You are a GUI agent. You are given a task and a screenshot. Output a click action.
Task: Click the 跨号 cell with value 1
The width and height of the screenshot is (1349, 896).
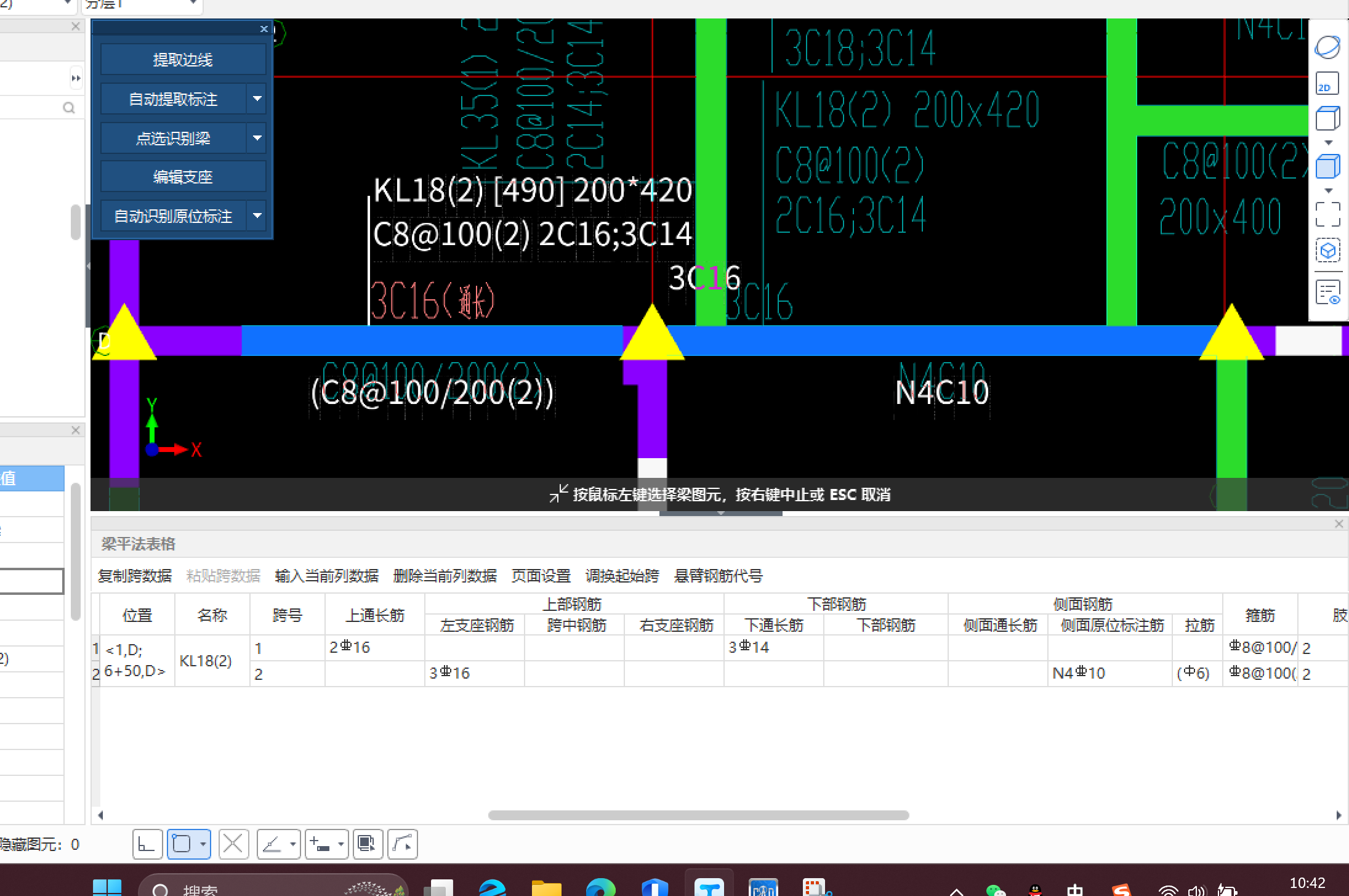(288, 648)
